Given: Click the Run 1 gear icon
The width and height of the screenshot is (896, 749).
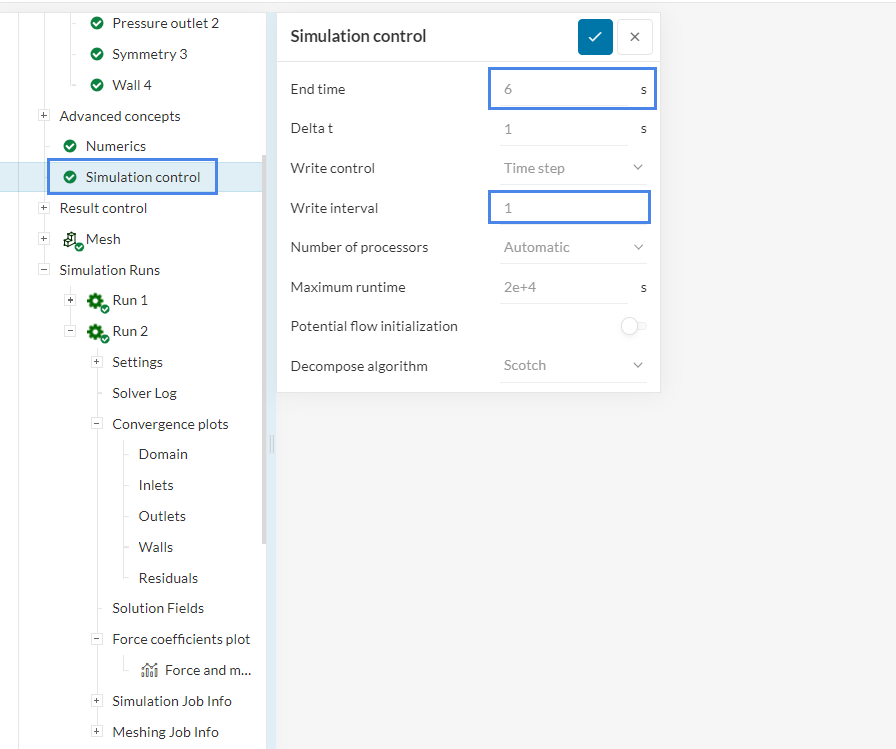Looking at the screenshot, I should tap(97, 301).
